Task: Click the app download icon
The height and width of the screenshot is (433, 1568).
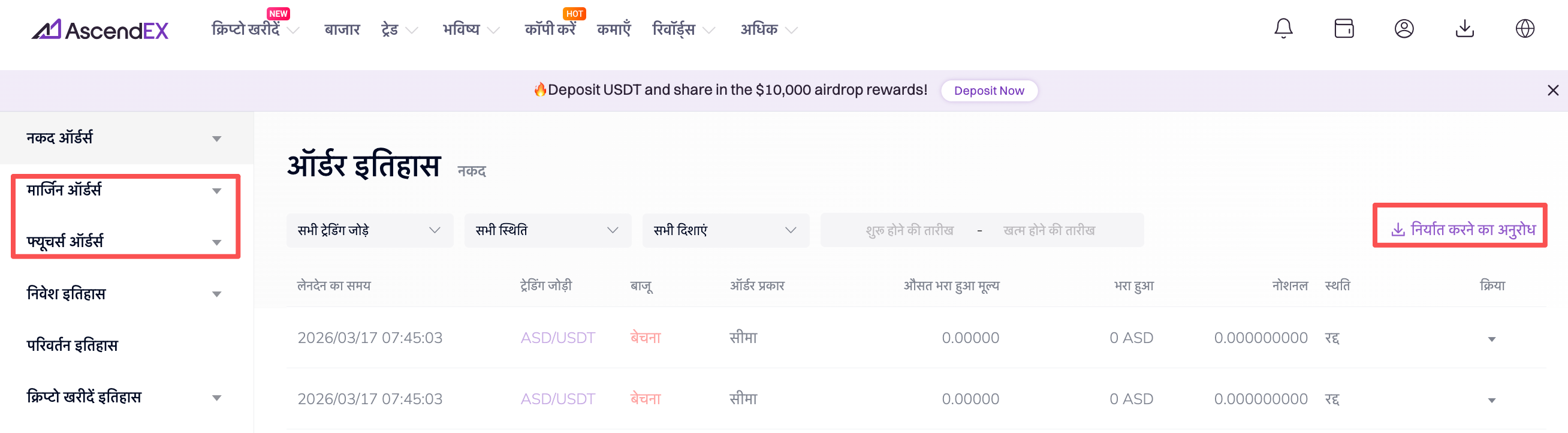Action: (x=1464, y=29)
